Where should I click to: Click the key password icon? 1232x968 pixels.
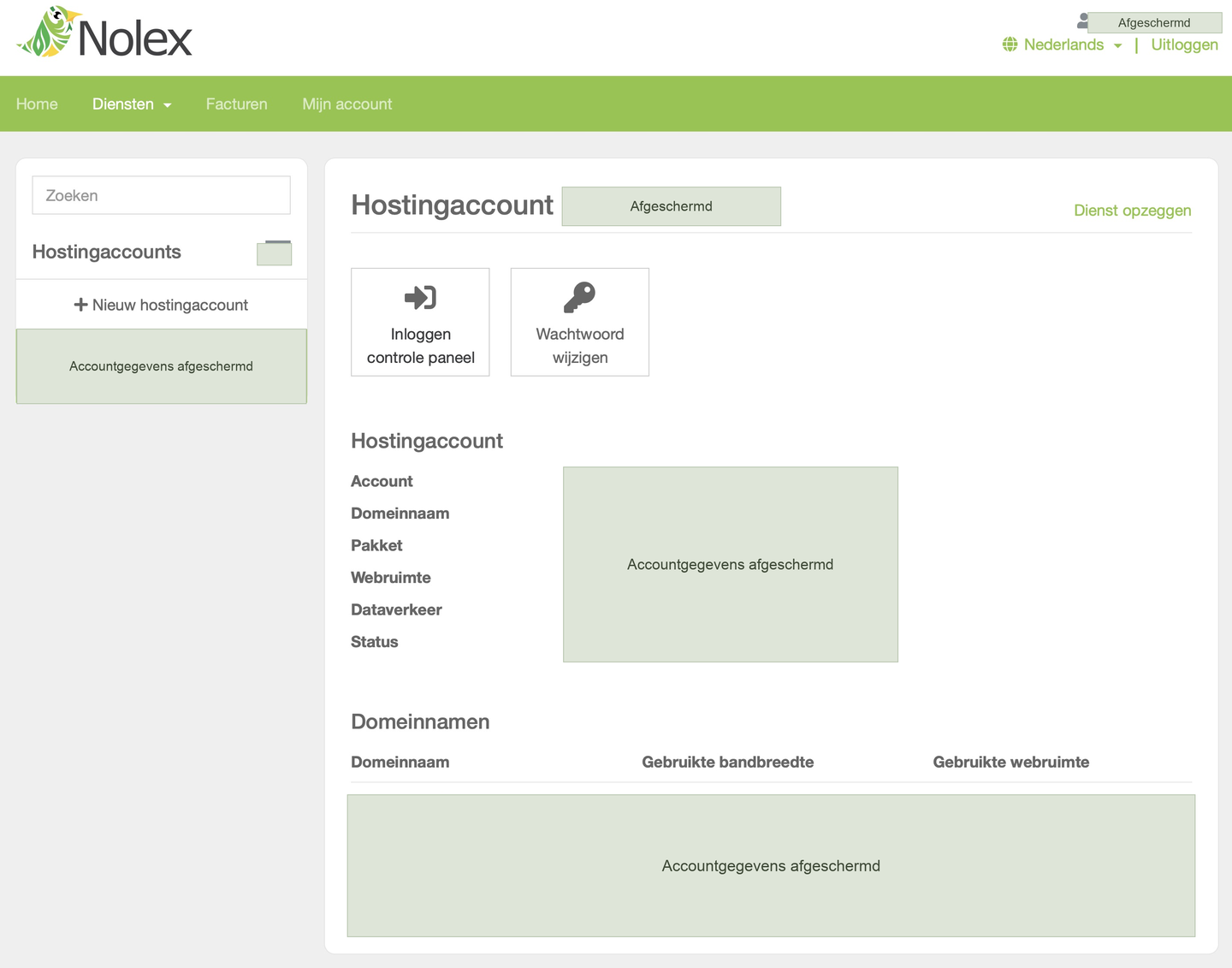[x=579, y=298]
